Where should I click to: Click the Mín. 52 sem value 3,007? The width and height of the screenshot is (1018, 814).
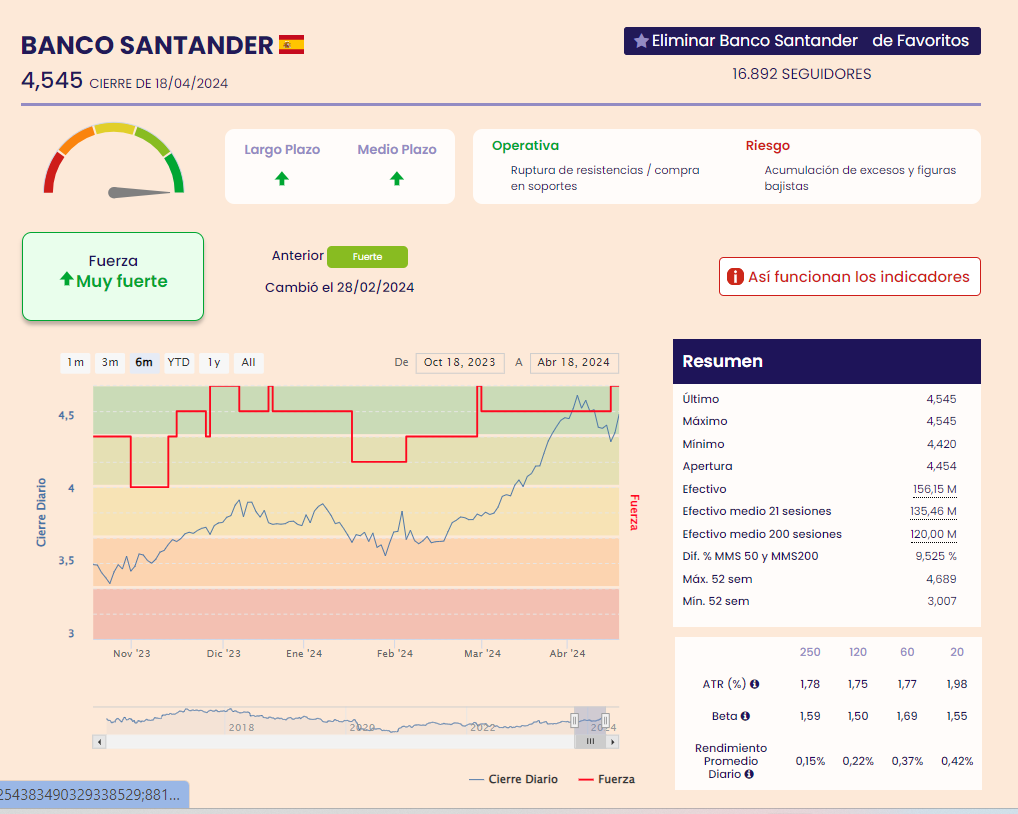[x=941, y=601]
